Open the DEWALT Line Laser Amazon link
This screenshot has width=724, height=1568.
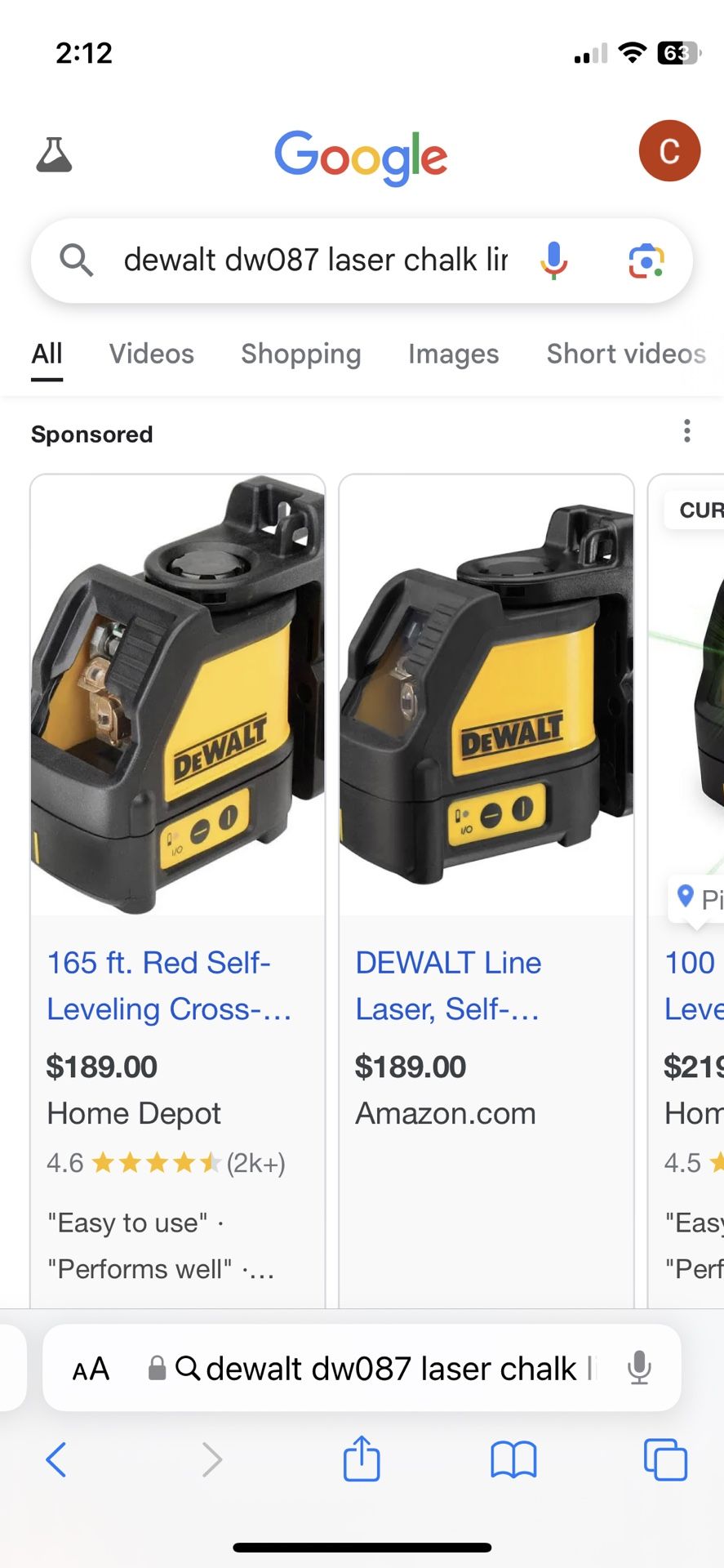click(x=448, y=986)
